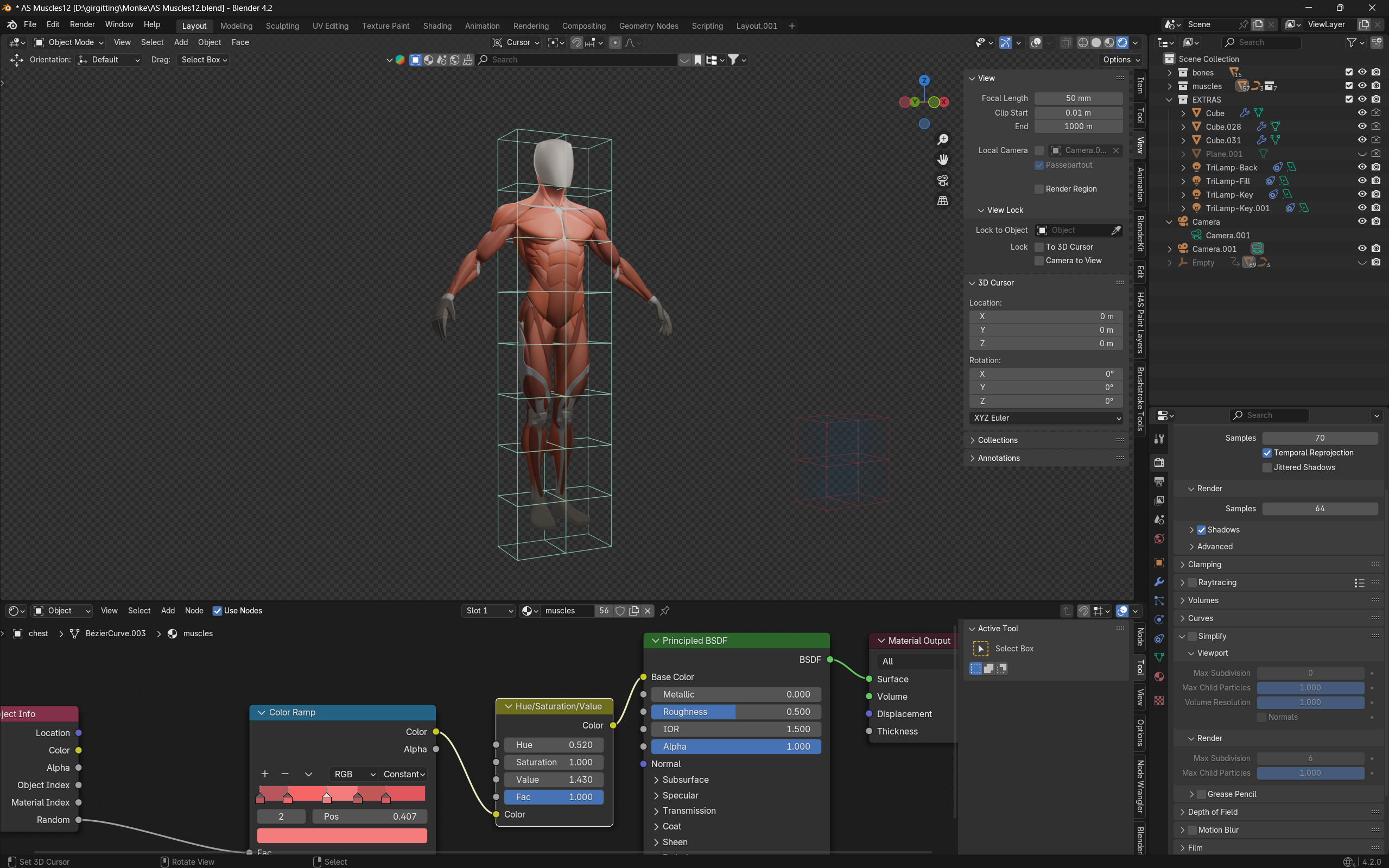Viewport: 1389px width, 868px height.
Task: Open the Tool properties tab
Action: tap(1159, 439)
